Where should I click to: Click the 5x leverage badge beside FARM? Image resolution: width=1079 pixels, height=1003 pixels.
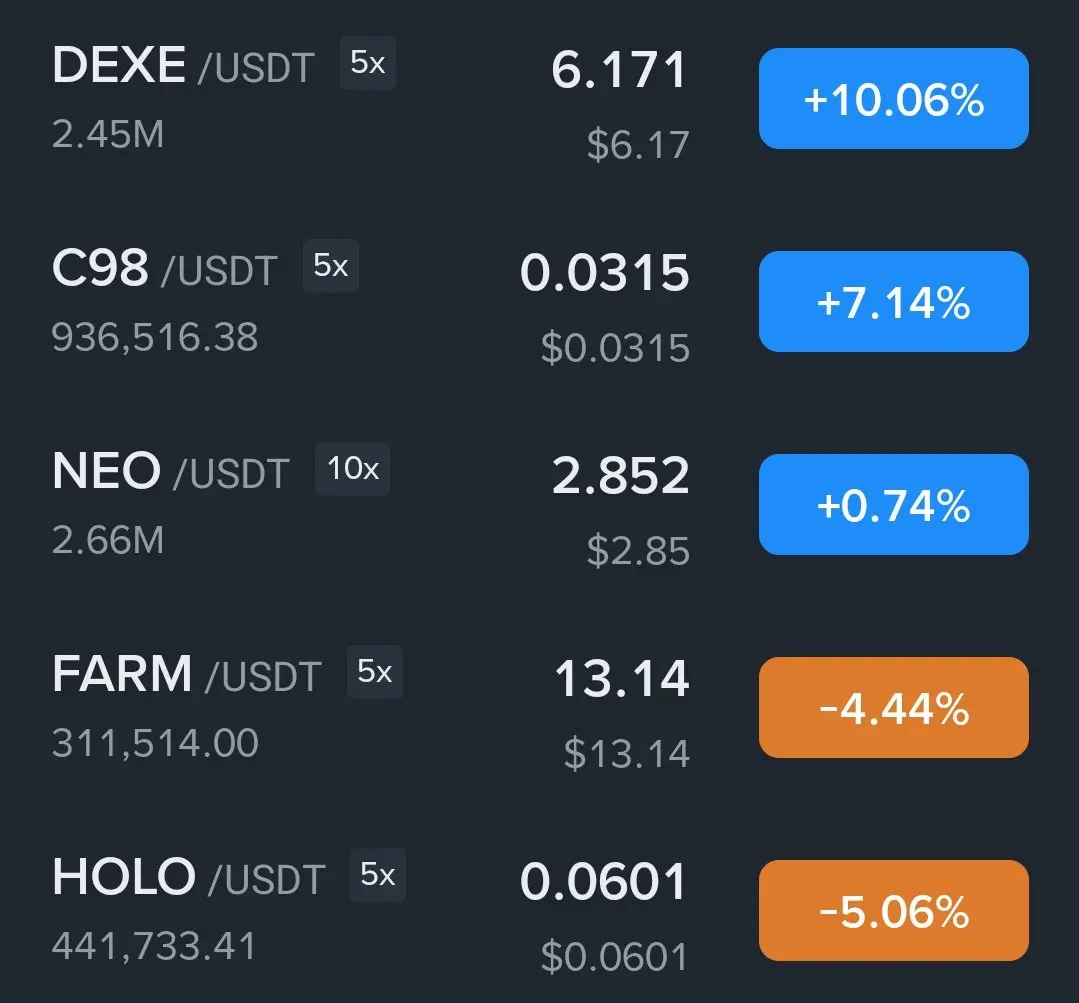click(x=375, y=672)
